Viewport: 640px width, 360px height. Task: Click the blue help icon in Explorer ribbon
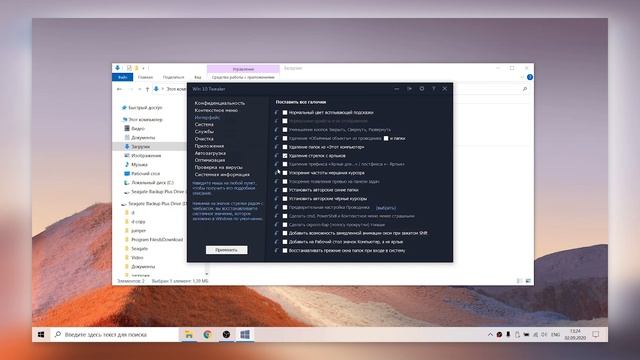(x=530, y=77)
